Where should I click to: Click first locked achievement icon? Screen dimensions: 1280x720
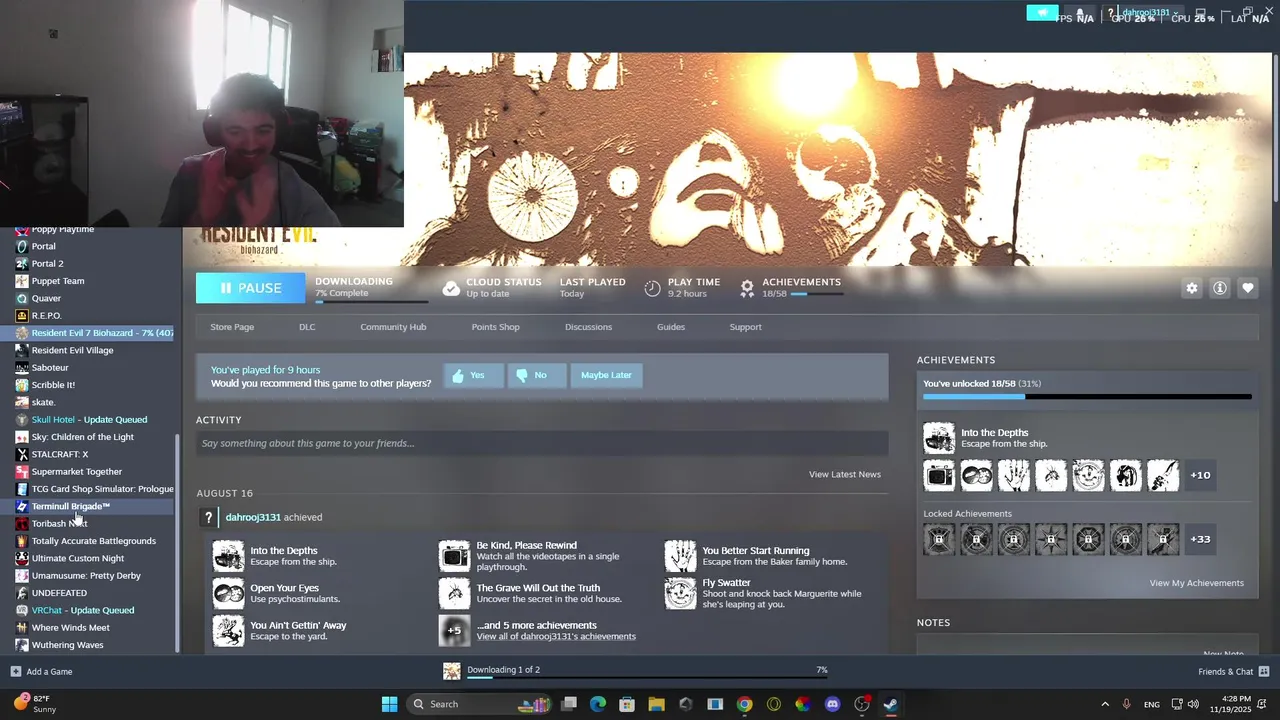pos(939,539)
